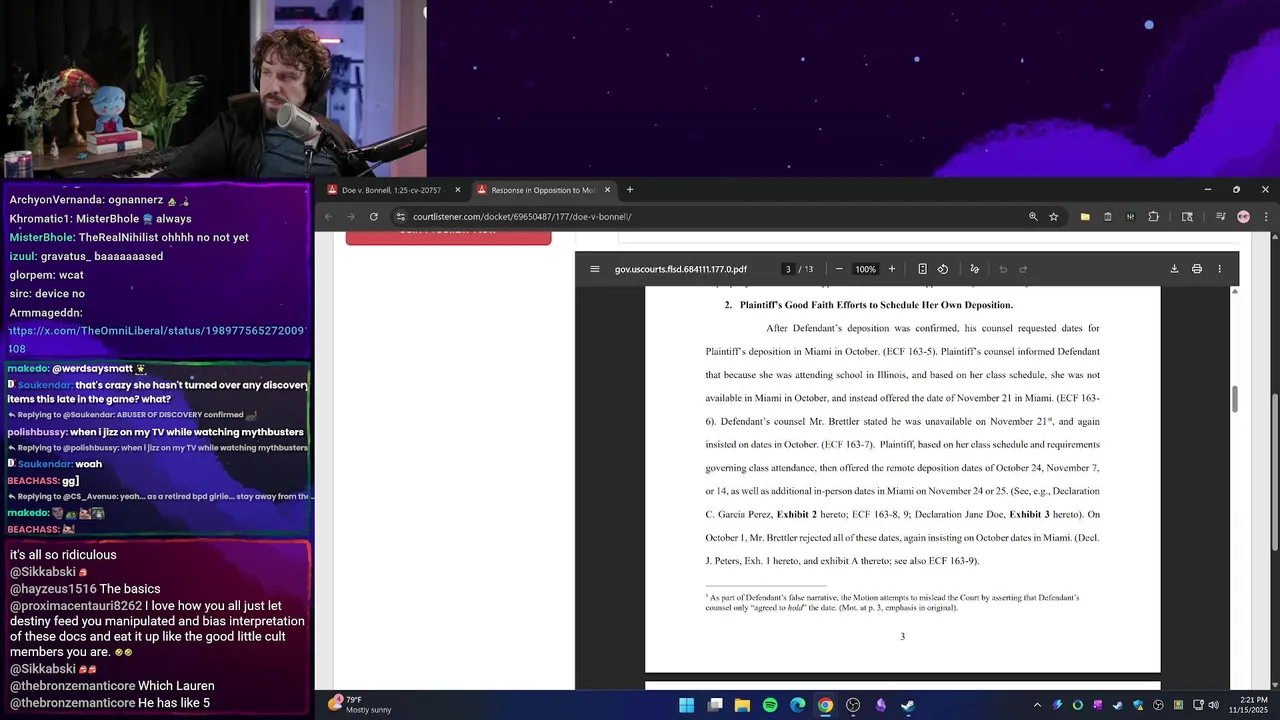The width and height of the screenshot is (1280, 720).
Task: Click PDF viewer vertical scrollbar thumb
Action: coord(1234,399)
